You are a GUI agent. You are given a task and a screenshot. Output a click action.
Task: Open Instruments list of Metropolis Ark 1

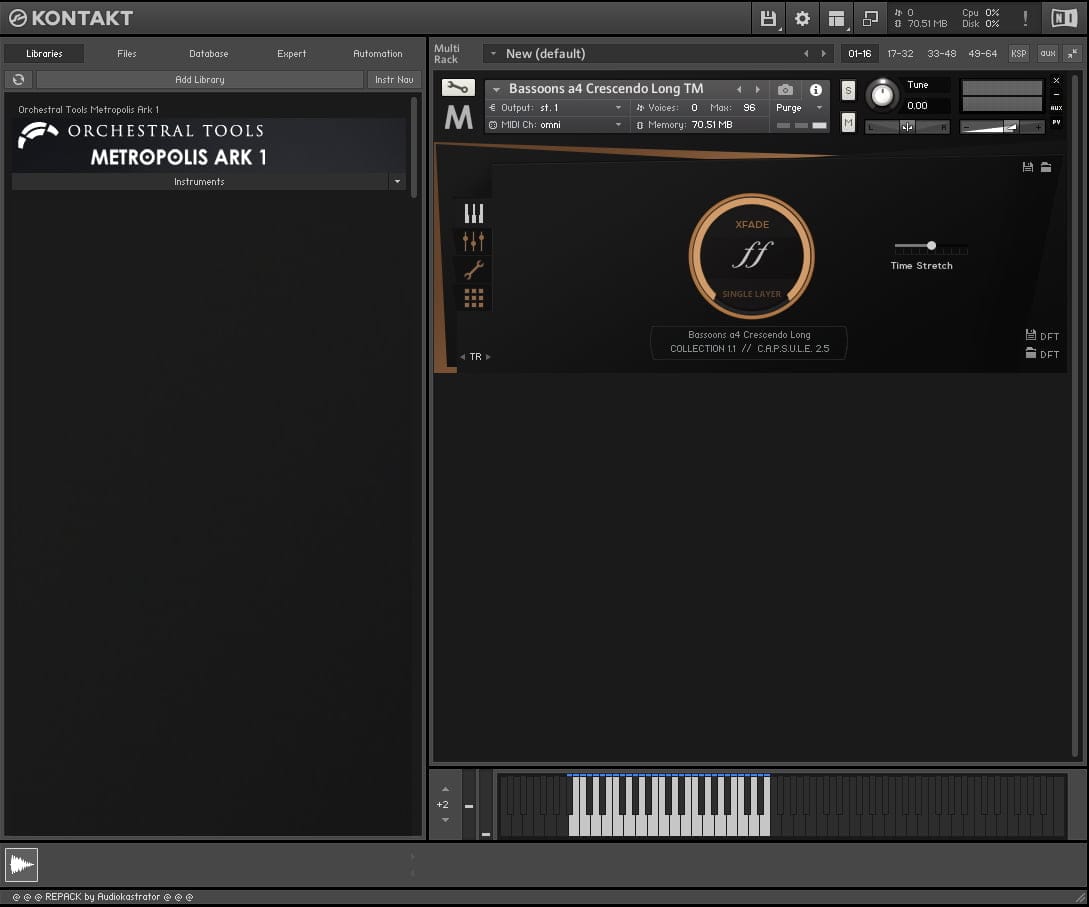click(x=199, y=181)
